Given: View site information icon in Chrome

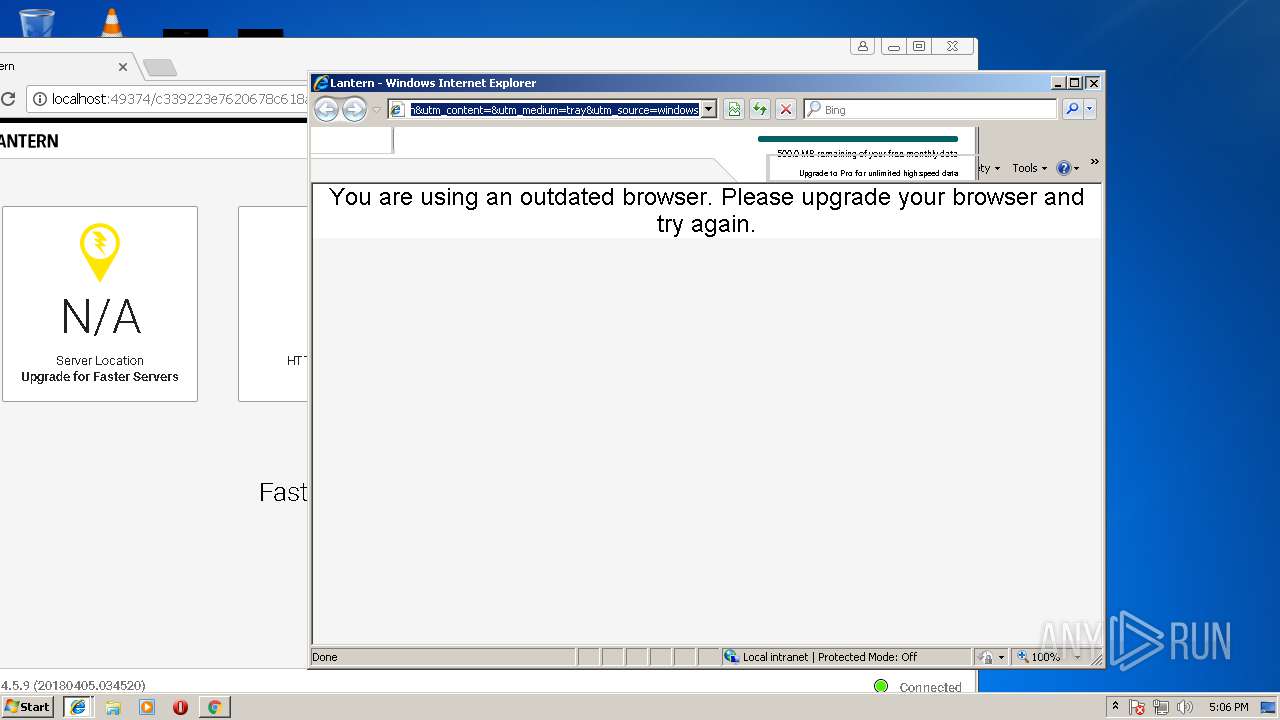Looking at the screenshot, I should [x=39, y=99].
